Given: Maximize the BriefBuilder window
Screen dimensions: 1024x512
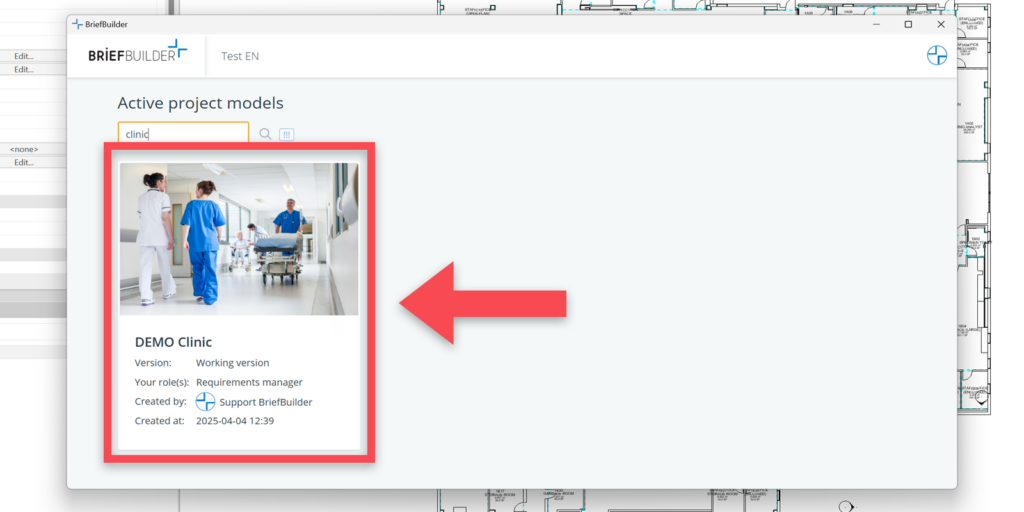Looking at the screenshot, I should 908,24.
